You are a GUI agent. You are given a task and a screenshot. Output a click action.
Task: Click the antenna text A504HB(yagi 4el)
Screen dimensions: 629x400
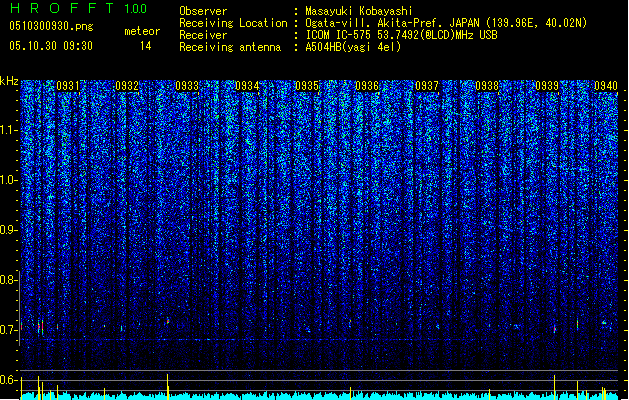(x=353, y=47)
